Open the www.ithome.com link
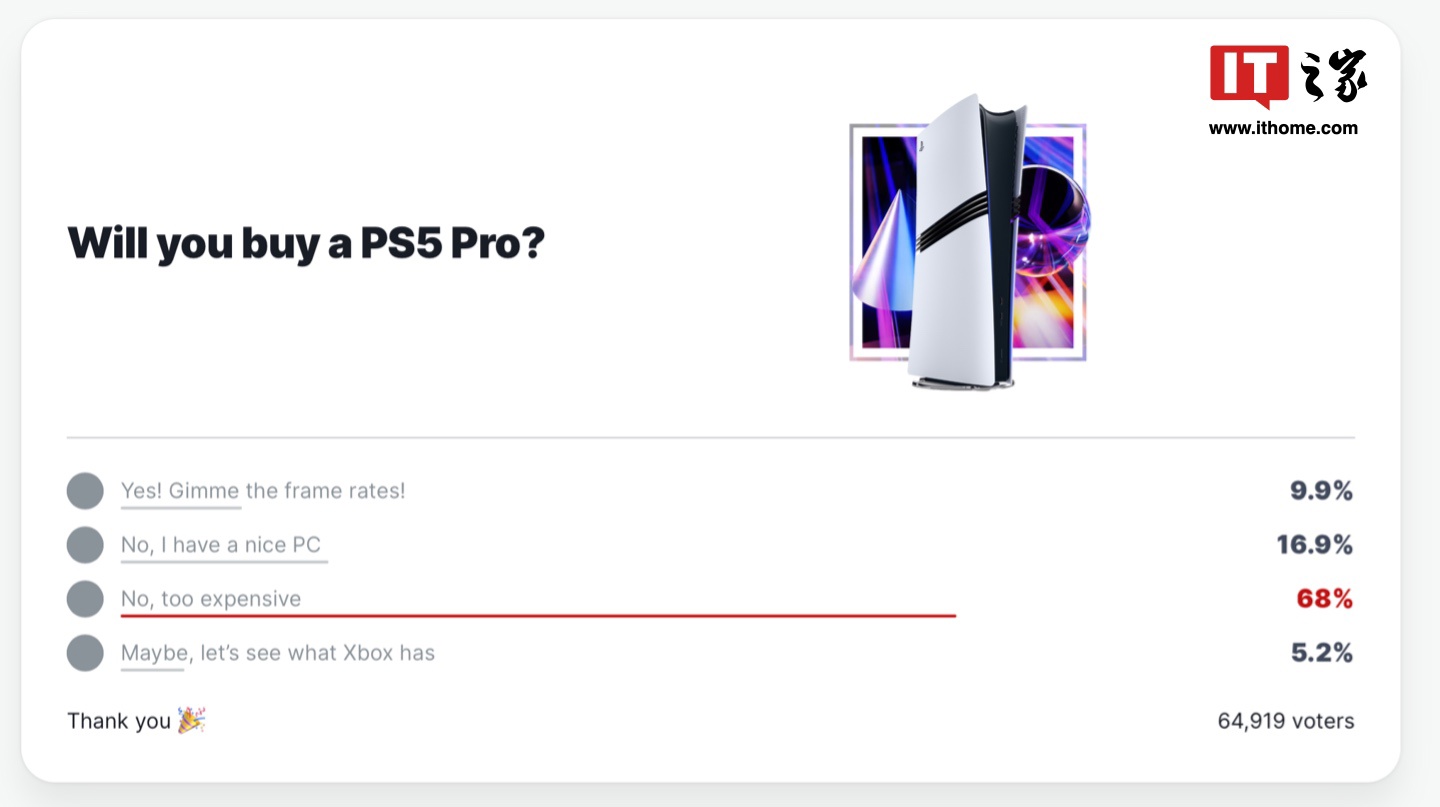 1283,127
